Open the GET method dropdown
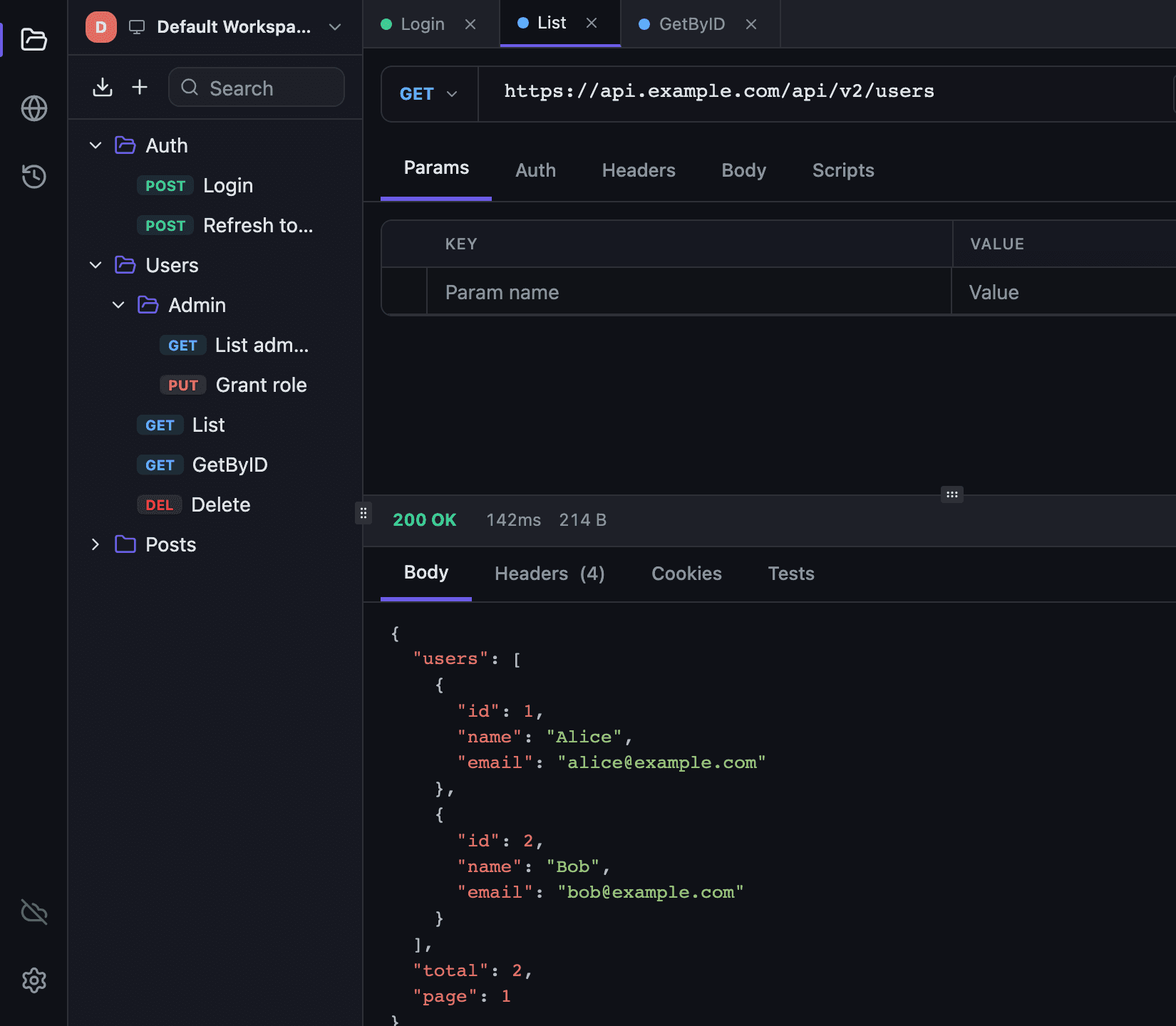 click(x=429, y=94)
